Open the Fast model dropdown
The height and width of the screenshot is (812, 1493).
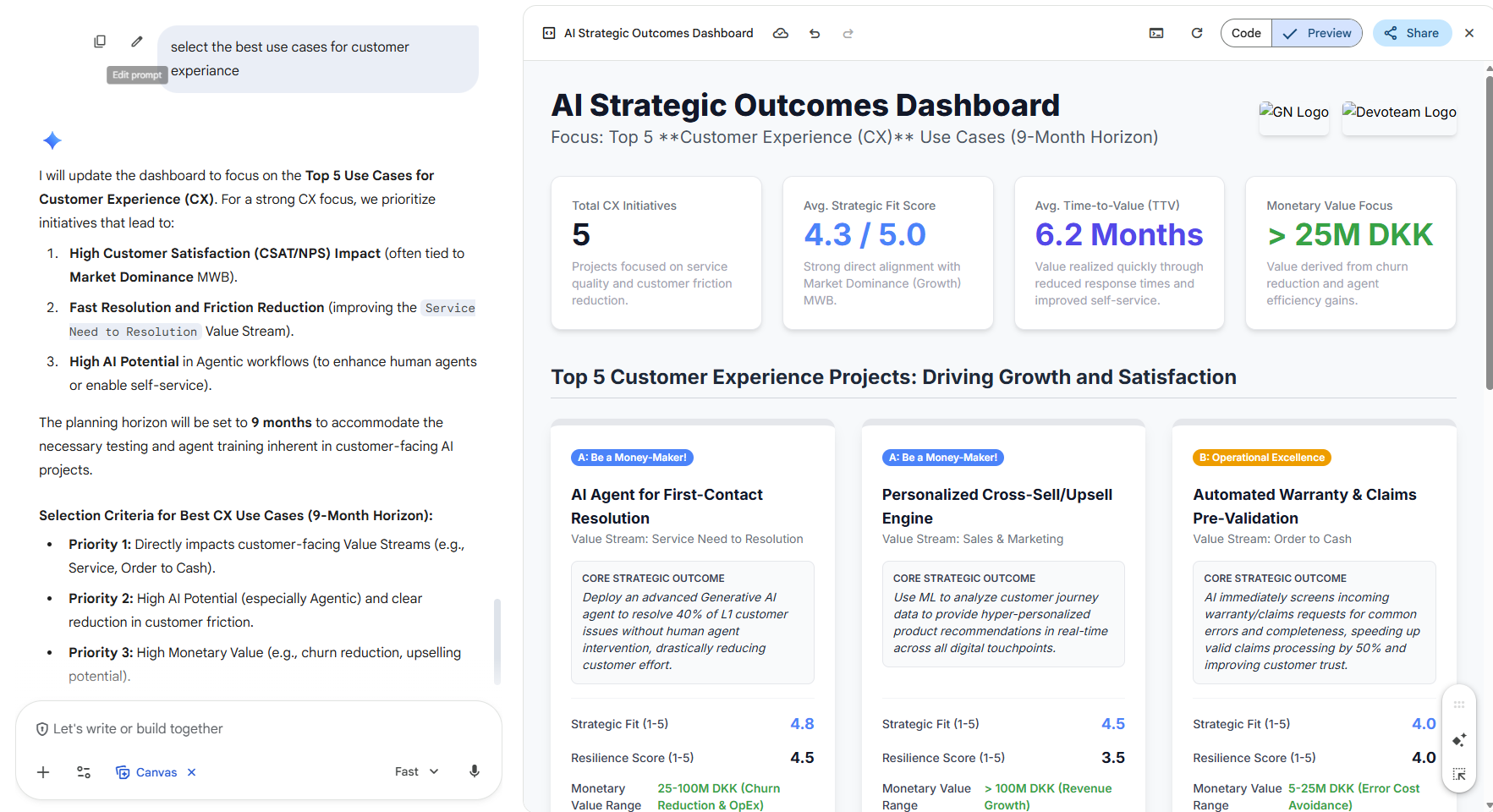(x=416, y=771)
